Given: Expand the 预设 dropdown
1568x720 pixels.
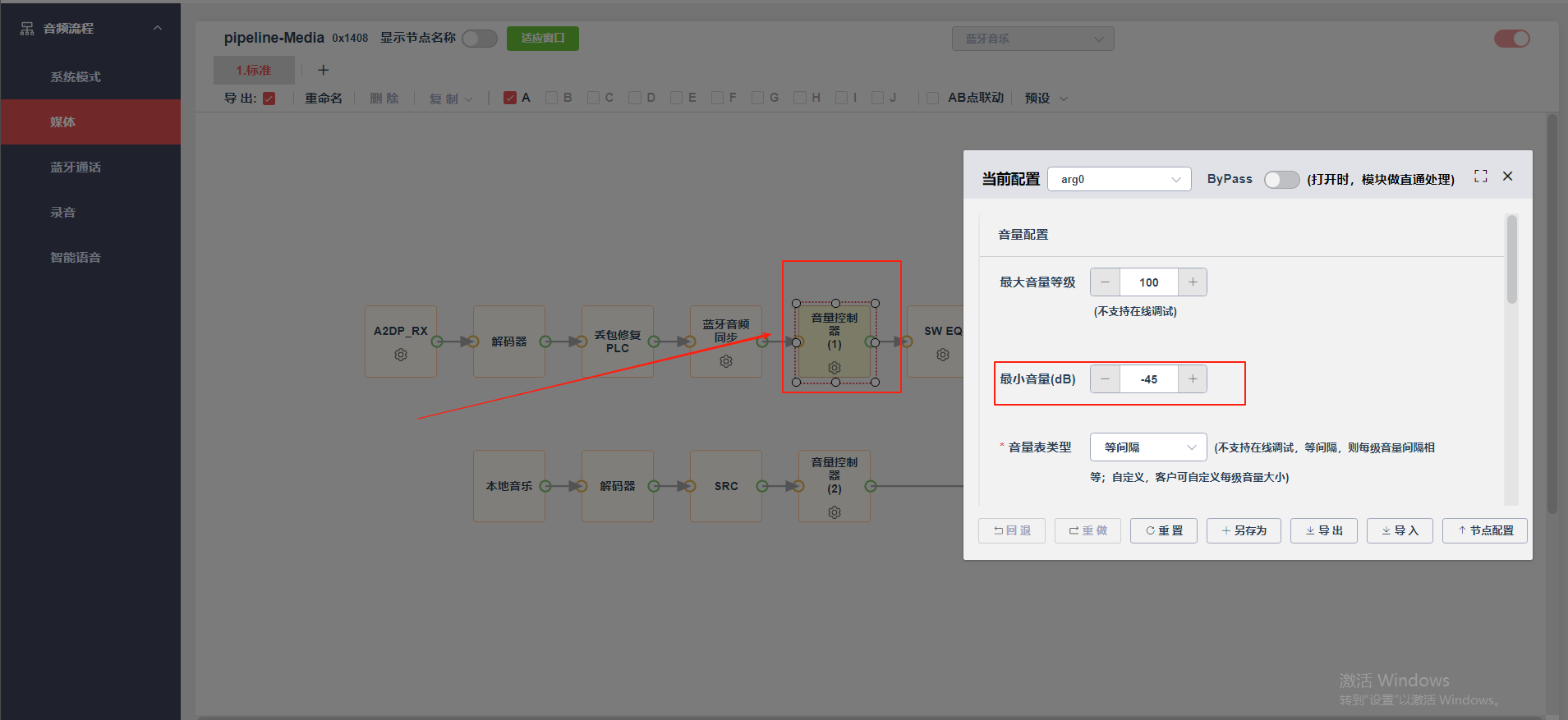Looking at the screenshot, I should point(1046,99).
